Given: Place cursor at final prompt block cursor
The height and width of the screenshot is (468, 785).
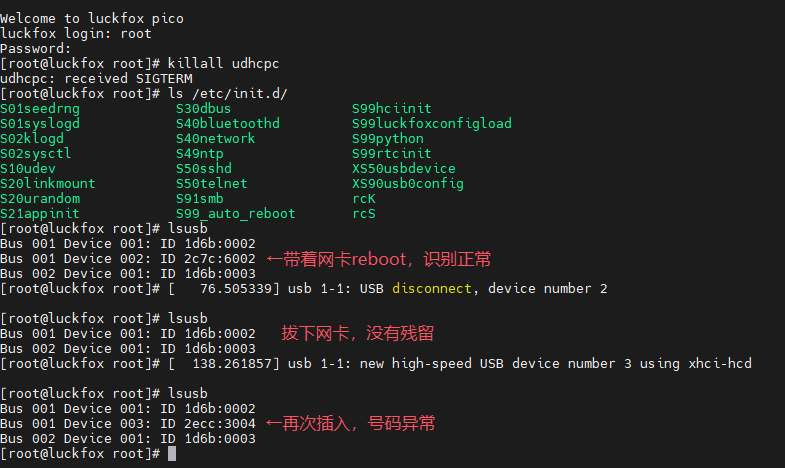Looking at the screenshot, I should [172, 454].
